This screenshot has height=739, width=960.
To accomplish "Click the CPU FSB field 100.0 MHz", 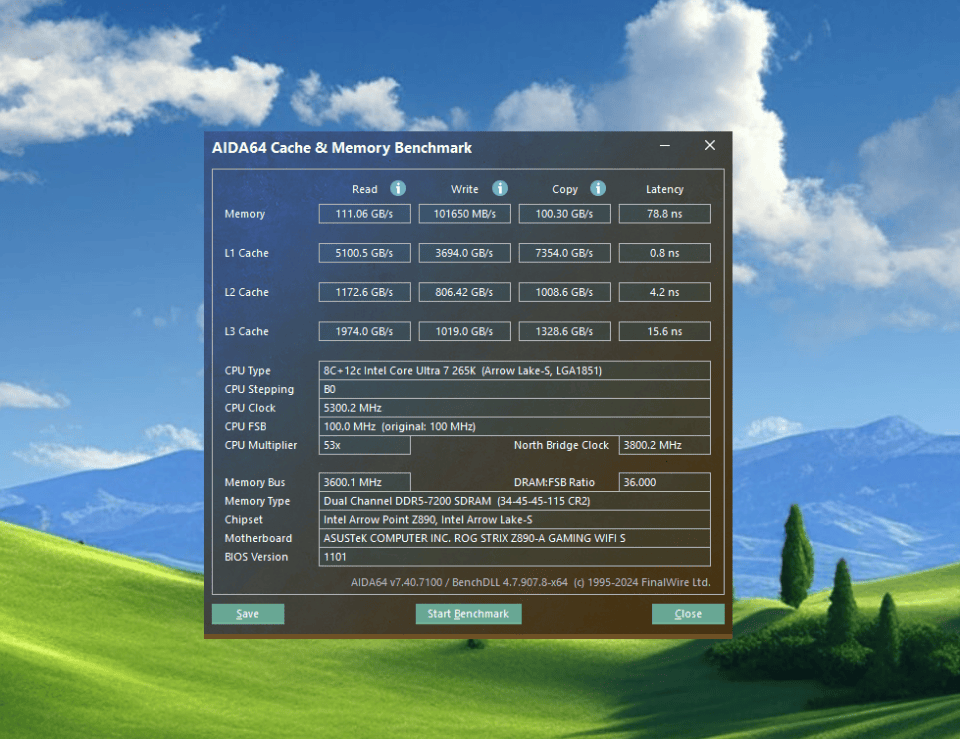I will coord(515,426).
